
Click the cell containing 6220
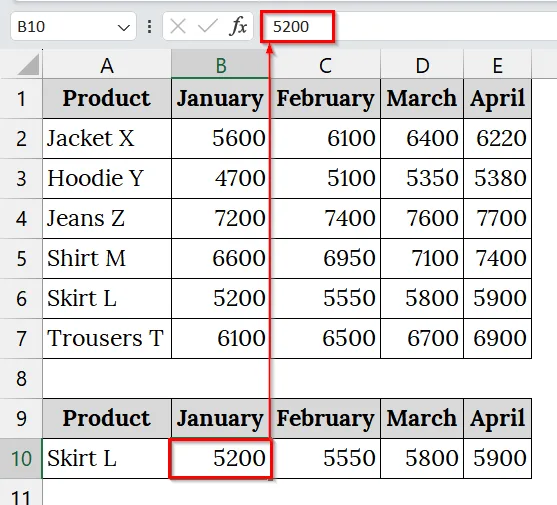tap(497, 139)
